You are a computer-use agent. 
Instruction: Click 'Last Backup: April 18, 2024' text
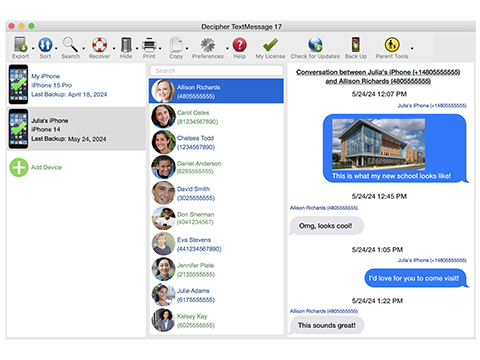69,94
